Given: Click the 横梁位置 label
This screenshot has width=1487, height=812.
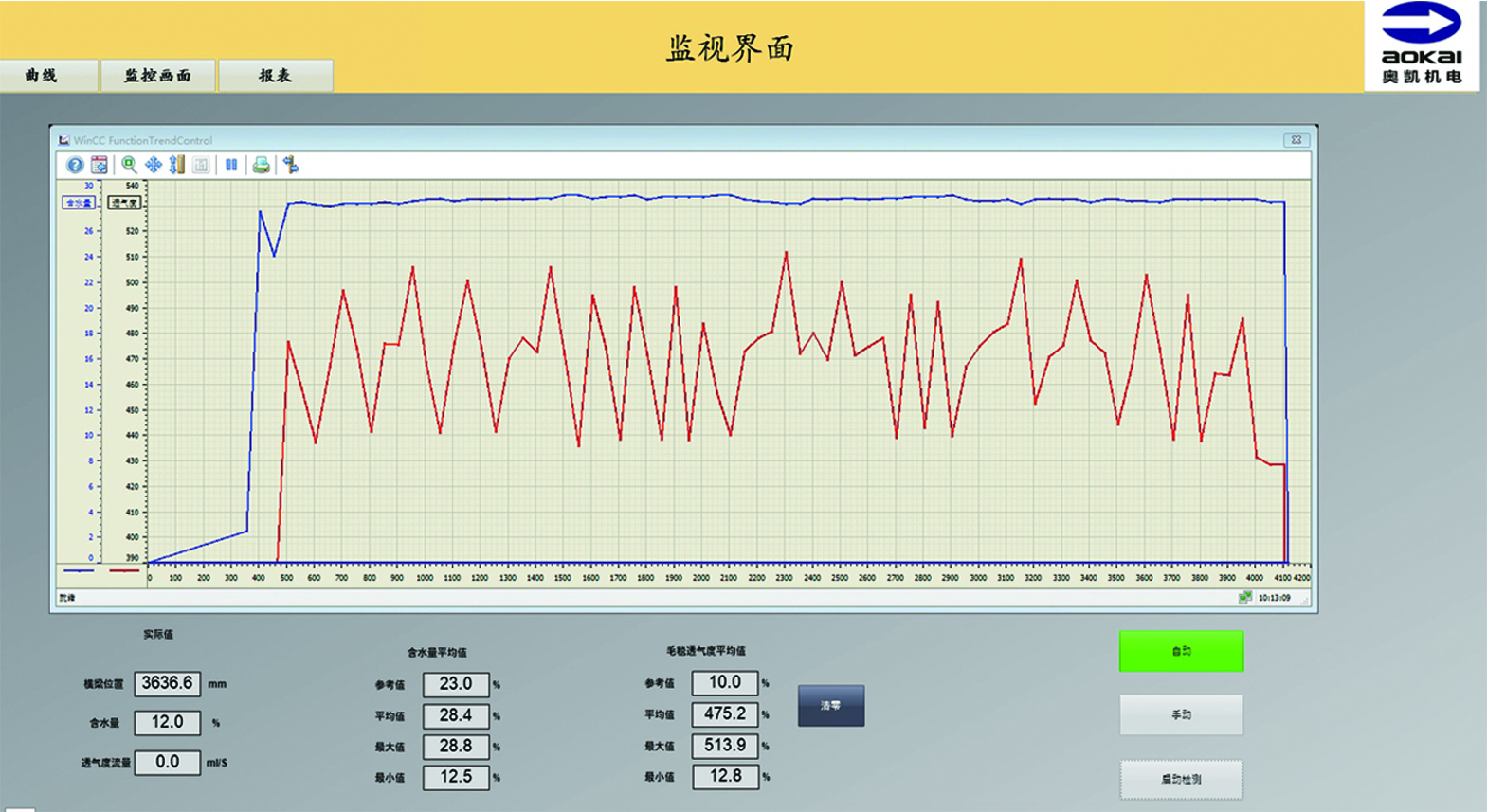Looking at the screenshot, I should click(x=103, y=684).
